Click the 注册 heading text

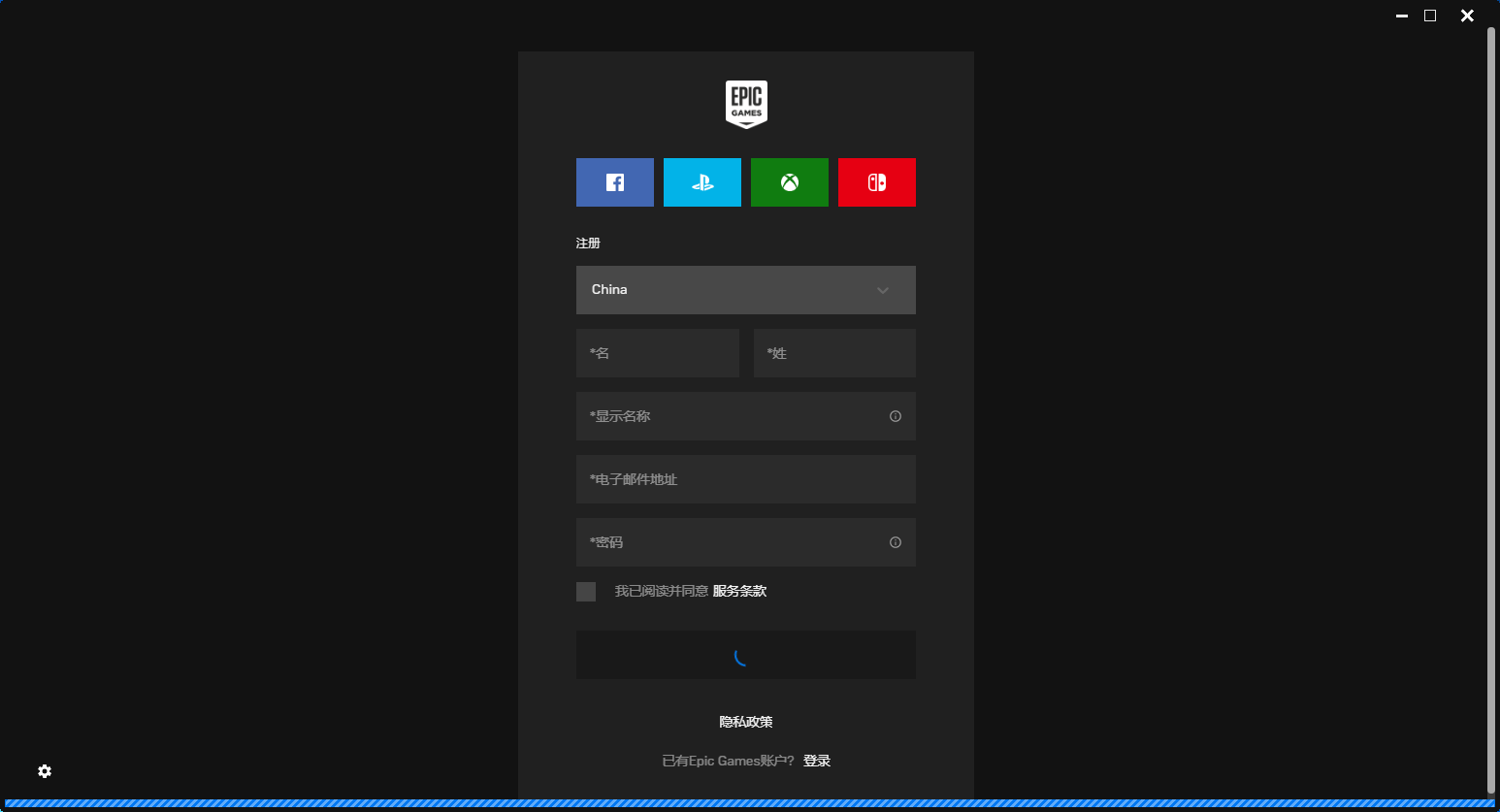tap(588, 243)
